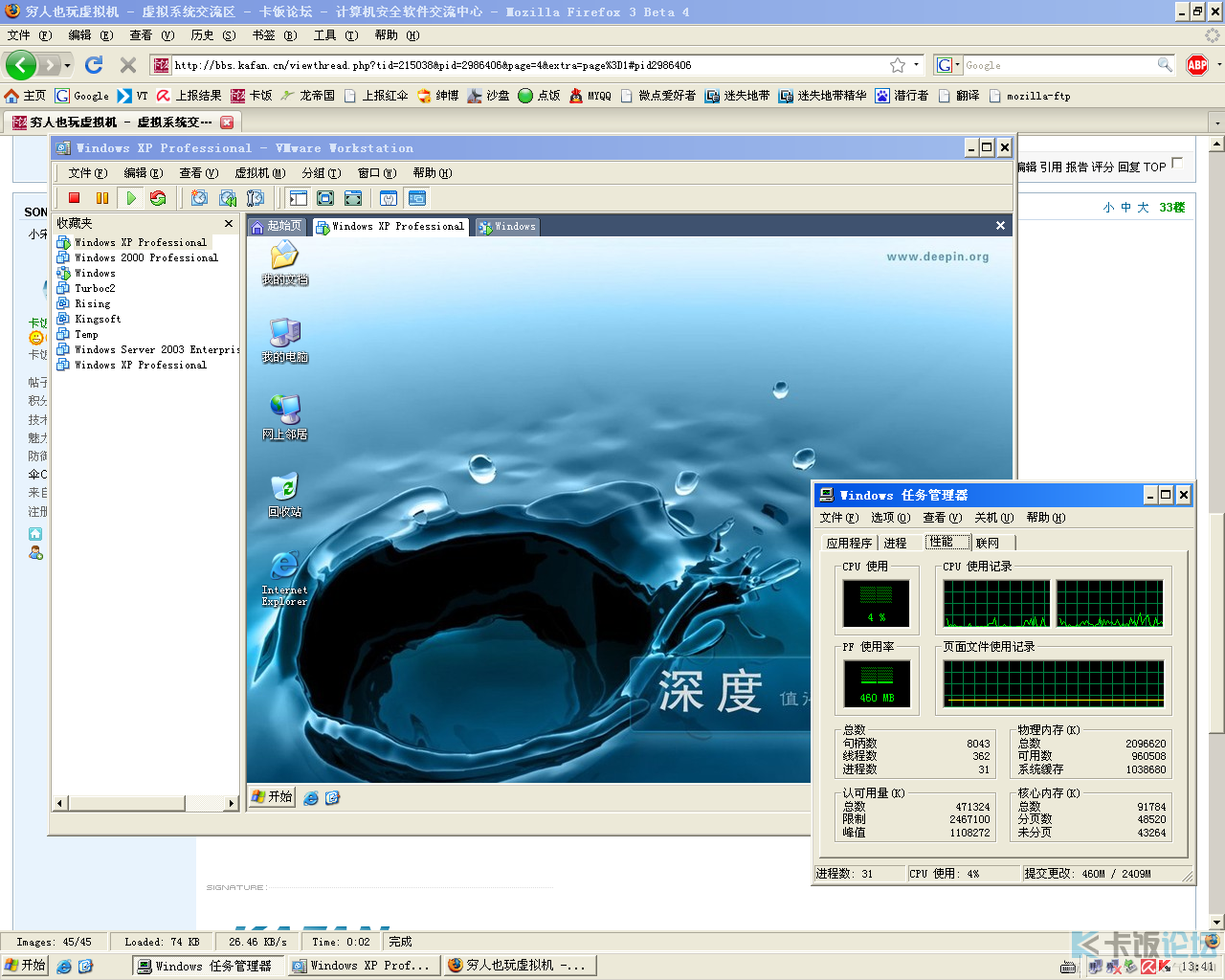Open the Firefox list all tabs dropdown

click(1217, 123)
